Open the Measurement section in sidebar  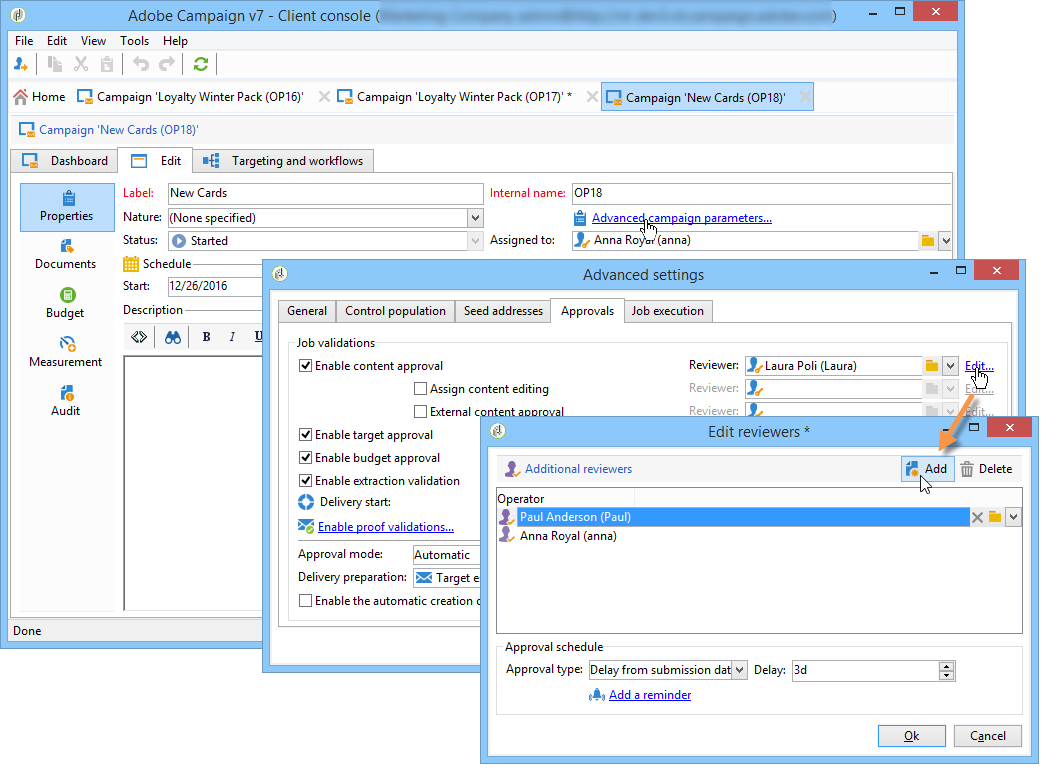66,352
